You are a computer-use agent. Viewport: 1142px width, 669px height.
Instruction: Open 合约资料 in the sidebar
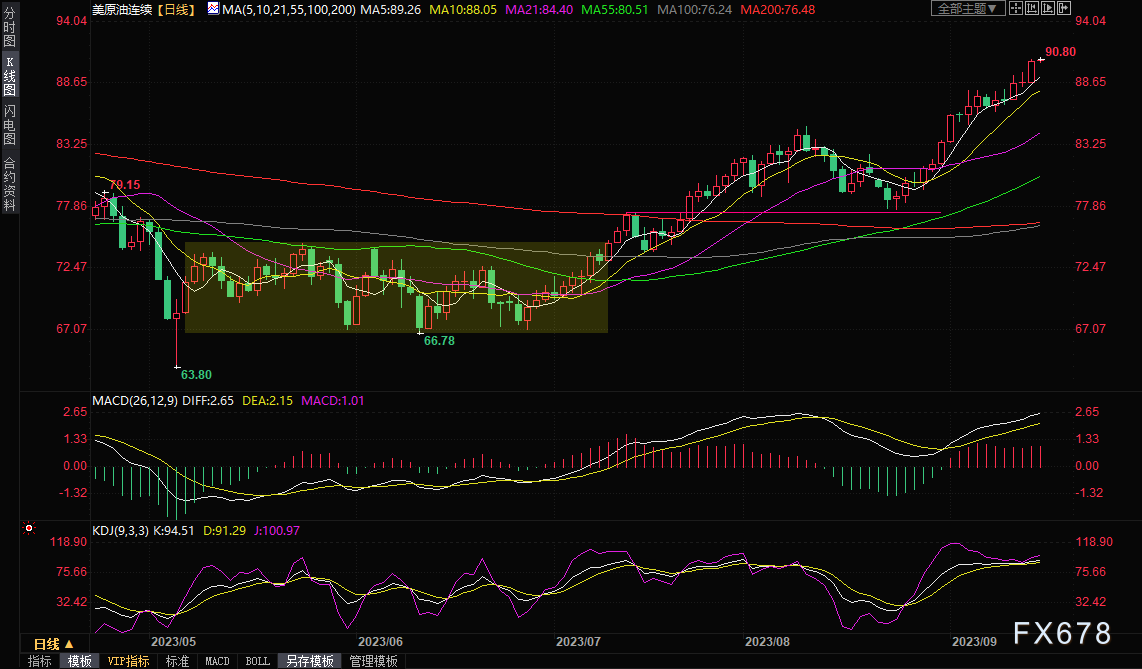pyautogui.click(x=9, y=184)
